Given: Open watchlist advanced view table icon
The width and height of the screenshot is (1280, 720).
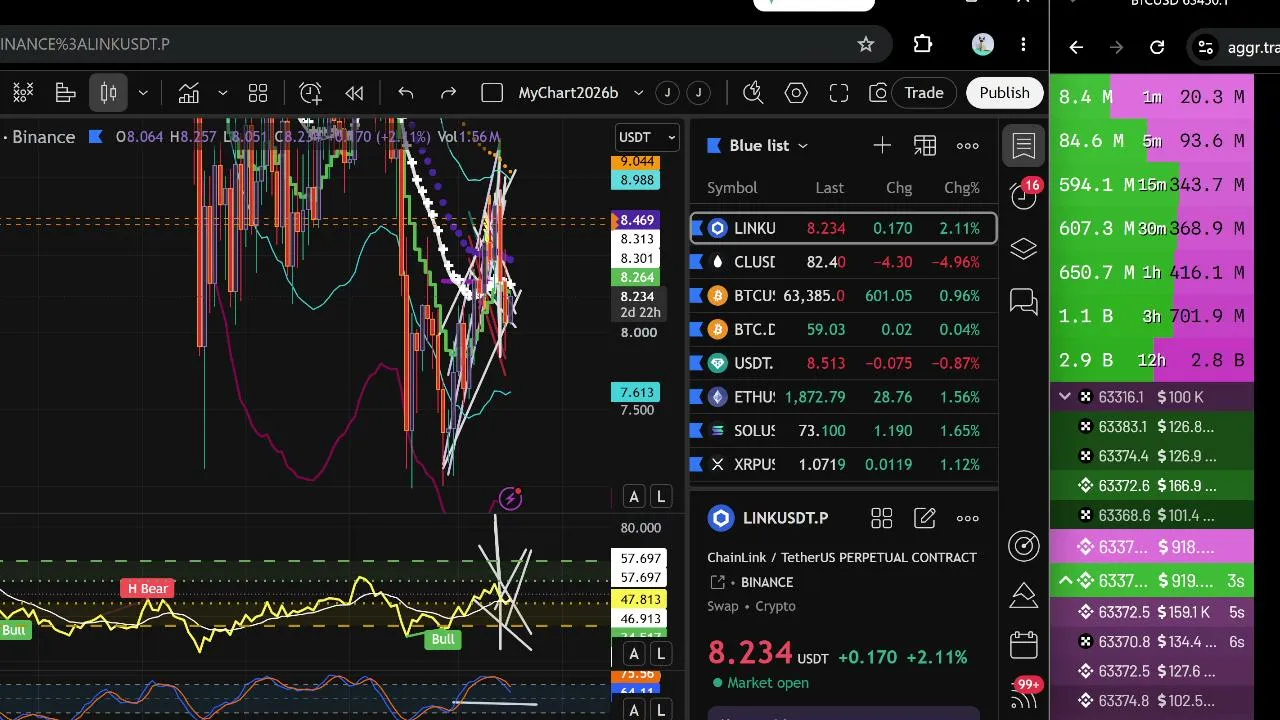Looking at the screenshot, I should coord(925,146).
